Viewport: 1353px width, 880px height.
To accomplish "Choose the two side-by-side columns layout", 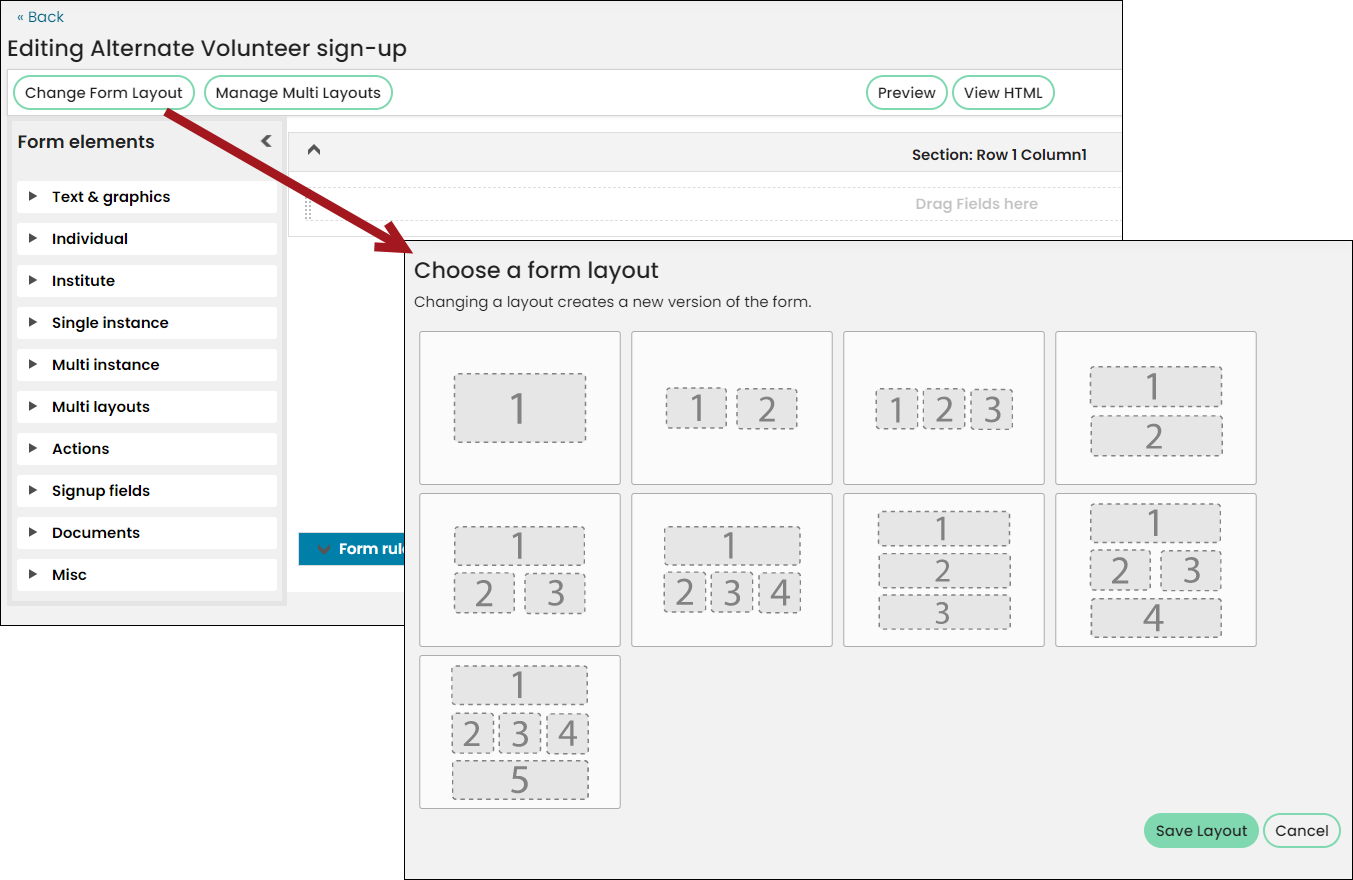I will tap(732, 408).
